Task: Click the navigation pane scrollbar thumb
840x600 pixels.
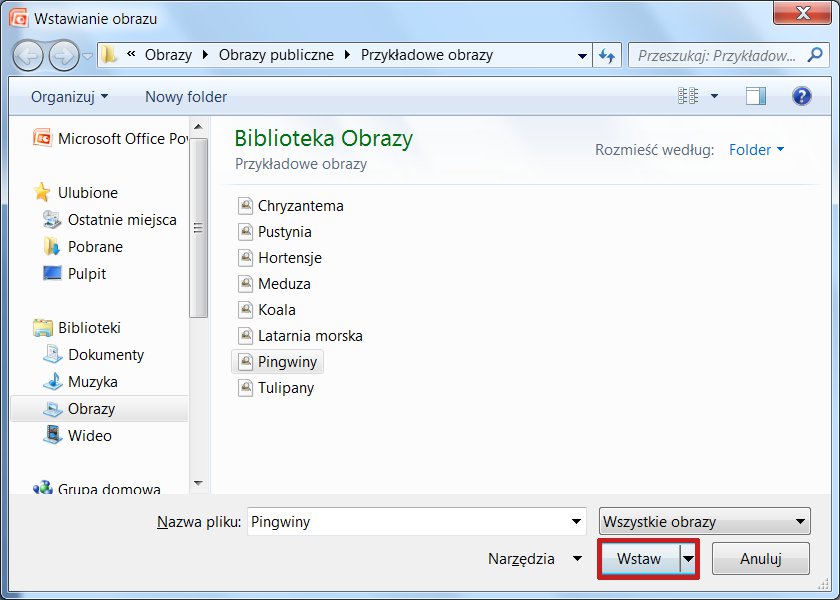Action: pyautogui.click(x=198, y=228)
